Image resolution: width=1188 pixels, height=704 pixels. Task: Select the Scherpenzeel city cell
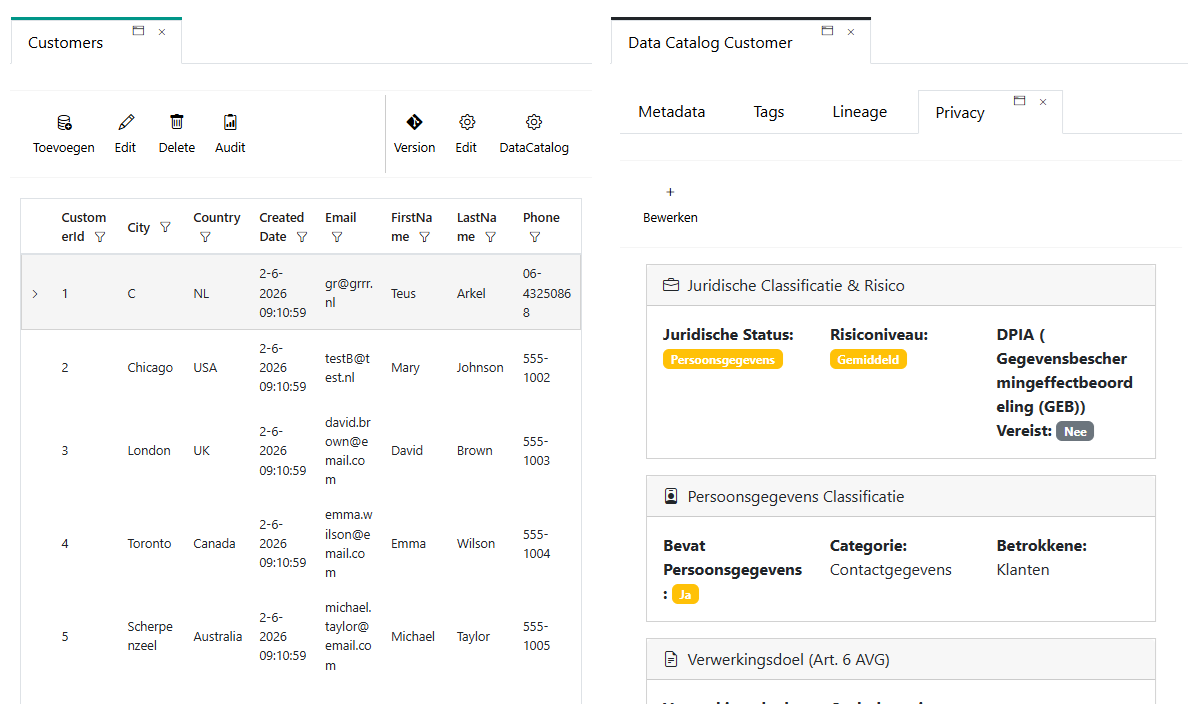click(150, 636)
